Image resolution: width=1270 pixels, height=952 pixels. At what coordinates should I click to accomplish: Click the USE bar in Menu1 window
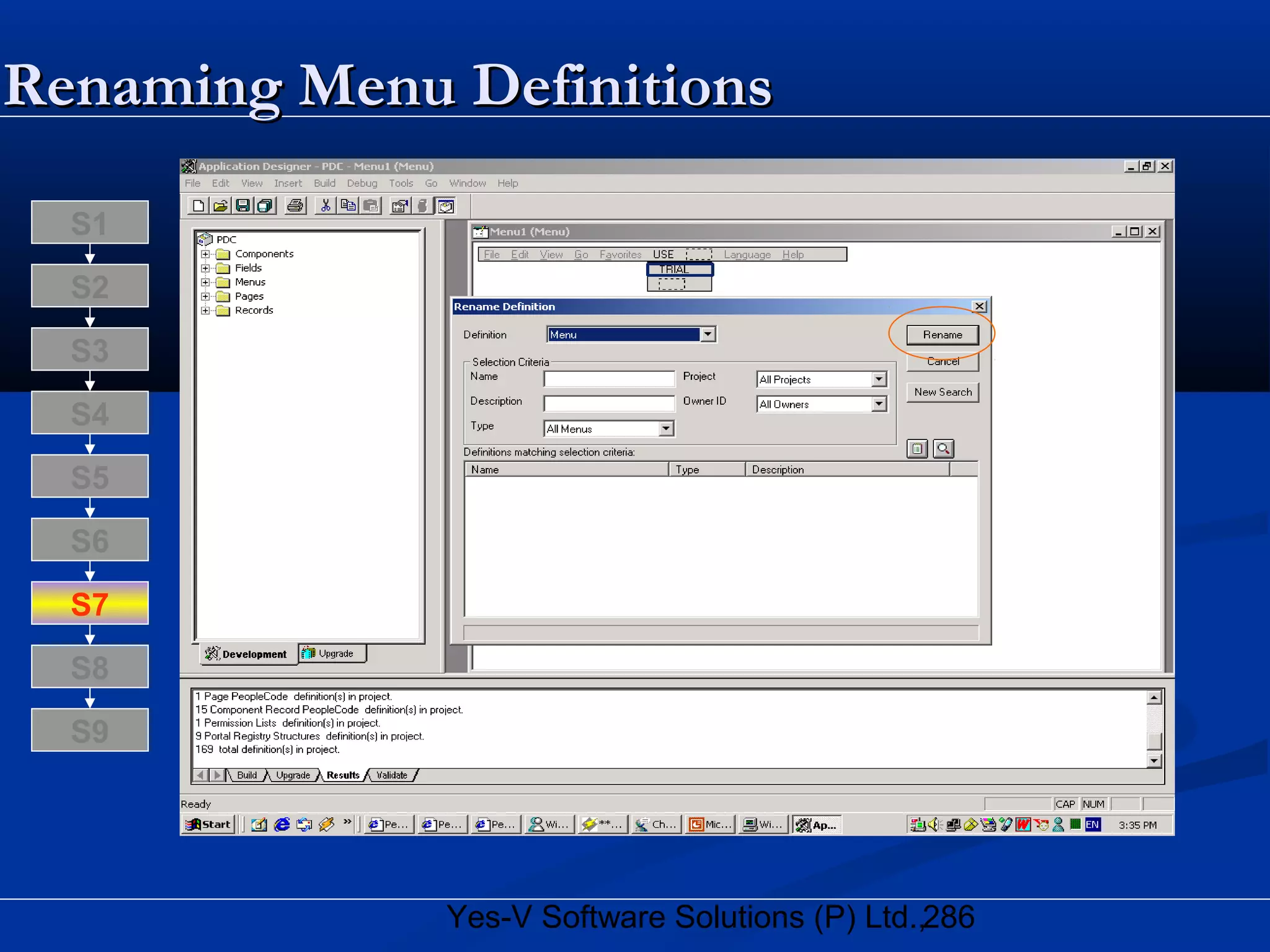tap(663, 255)
